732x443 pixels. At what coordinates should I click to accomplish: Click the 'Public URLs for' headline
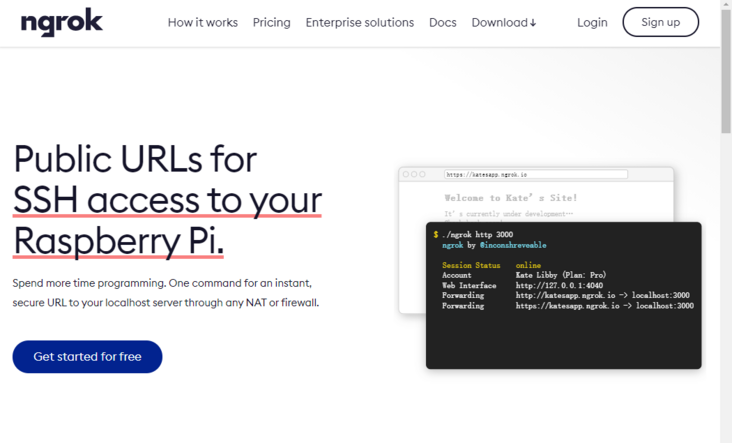point(135,159)
